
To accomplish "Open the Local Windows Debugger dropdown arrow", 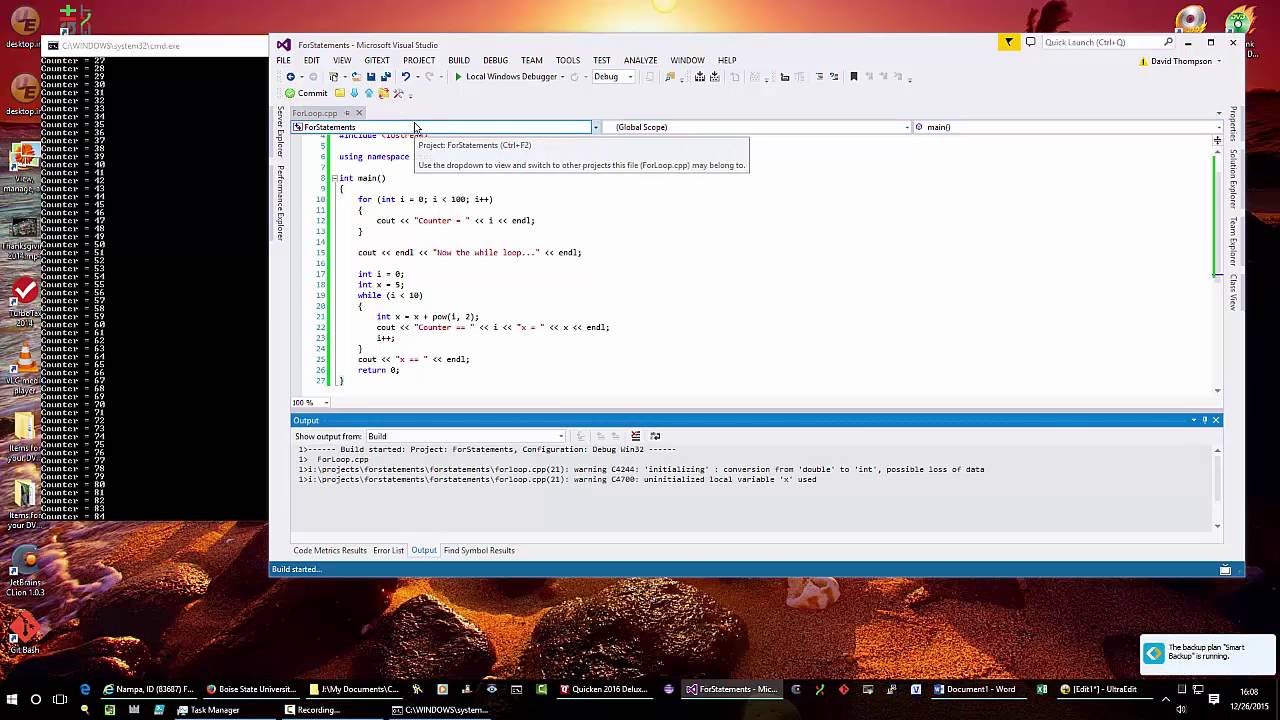I will [562, 77].
